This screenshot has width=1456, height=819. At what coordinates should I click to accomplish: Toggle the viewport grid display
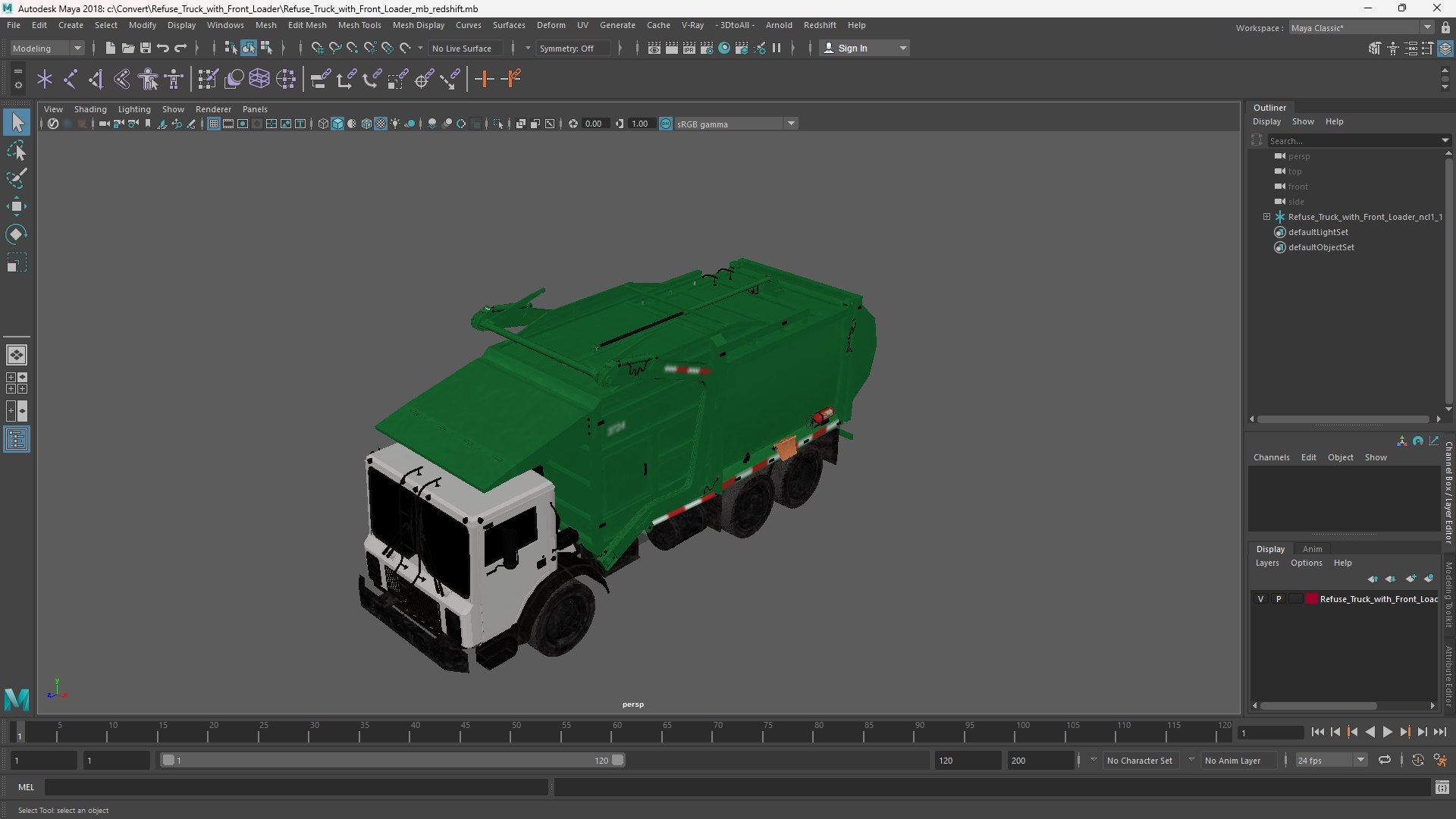[214, 124]
